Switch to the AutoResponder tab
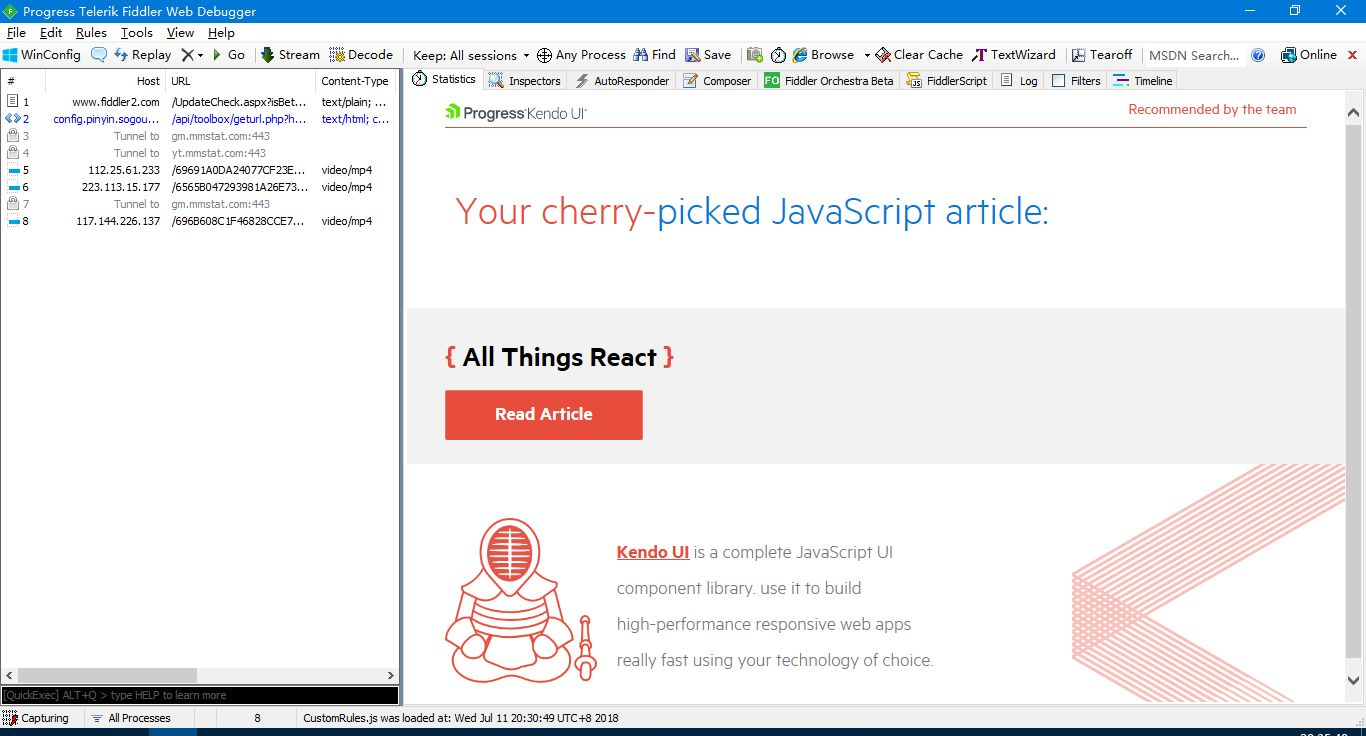 point(622,81)
